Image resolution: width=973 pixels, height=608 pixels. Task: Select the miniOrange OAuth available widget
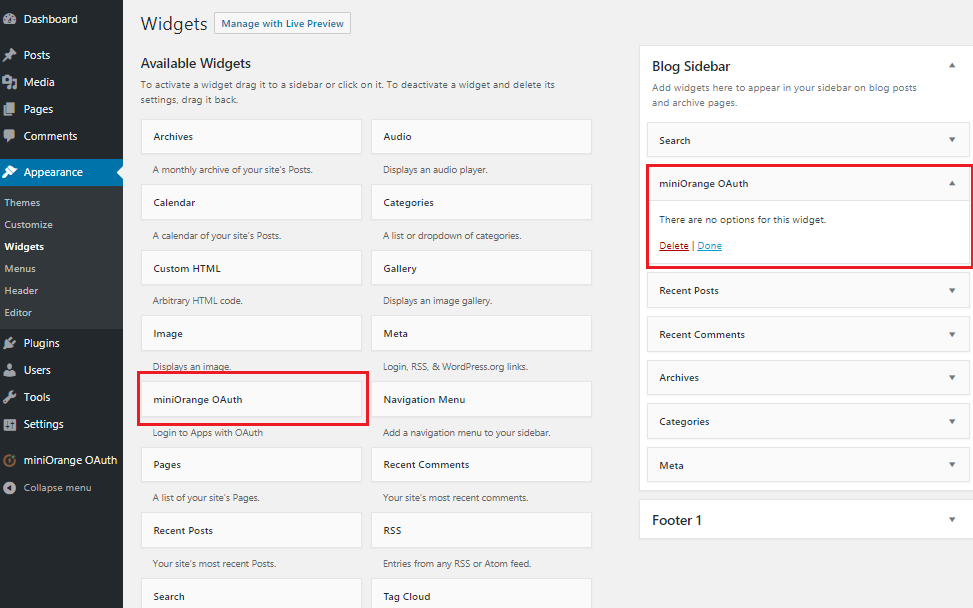pos(251,400)
